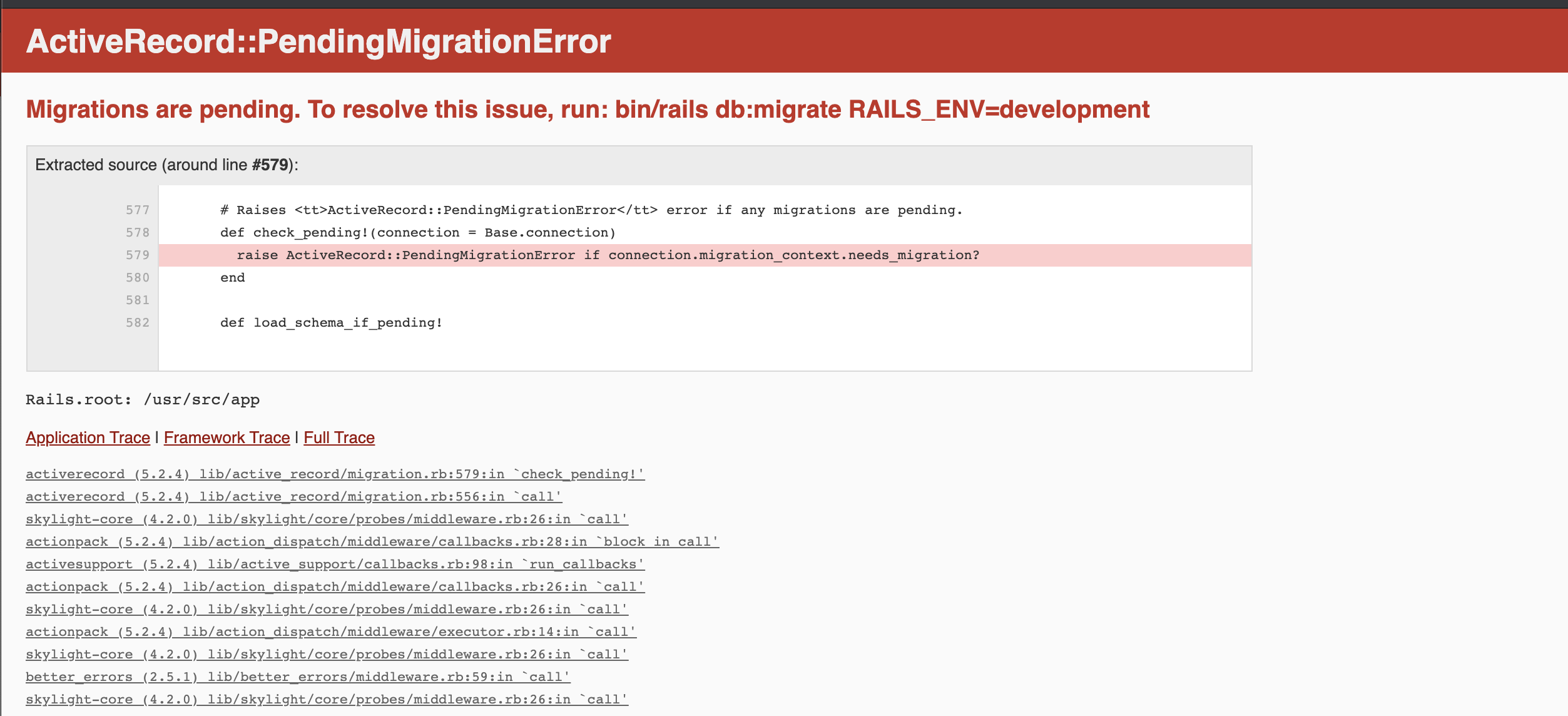Select the Rails.root /usr/src/app path
The height and width of the screenshot is (716, 1568).
[x=142, y=399]
